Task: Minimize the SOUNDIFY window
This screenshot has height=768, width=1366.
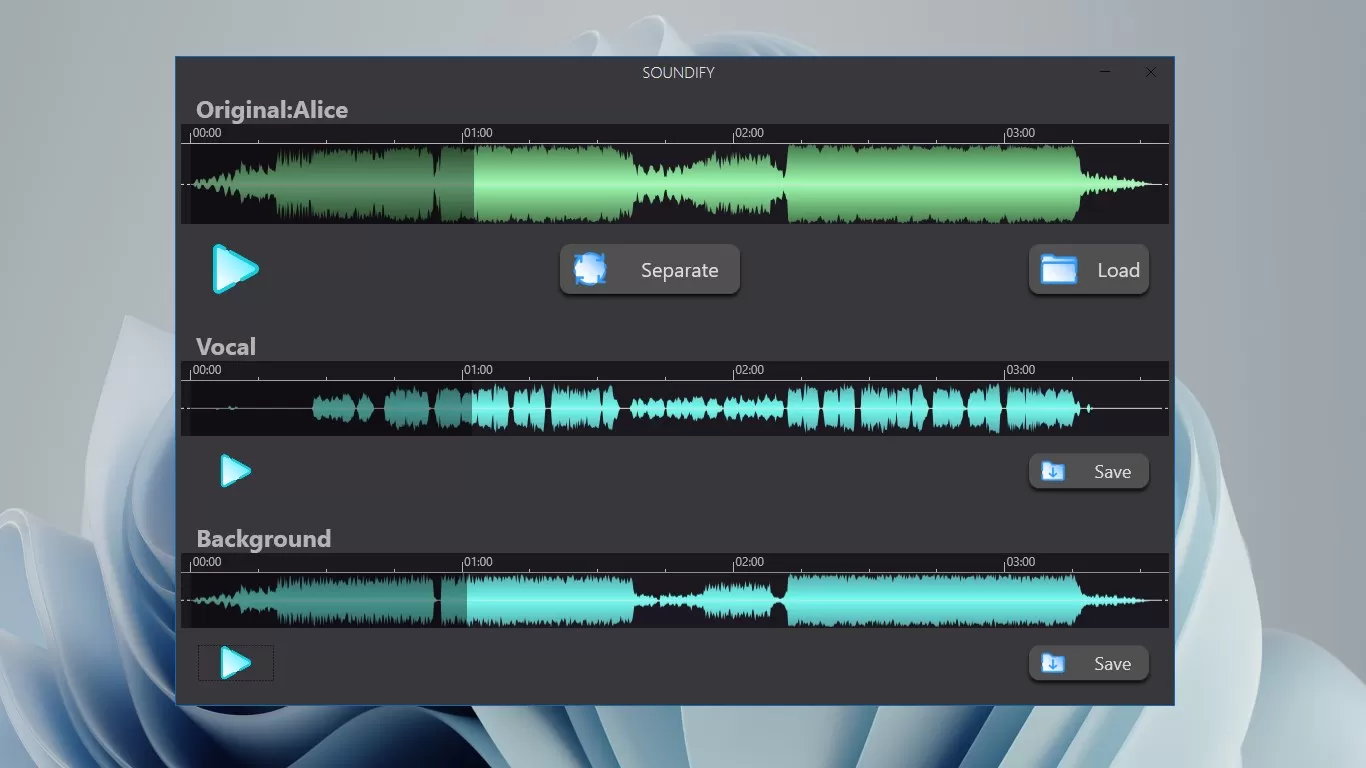Action: (1105, 72)
